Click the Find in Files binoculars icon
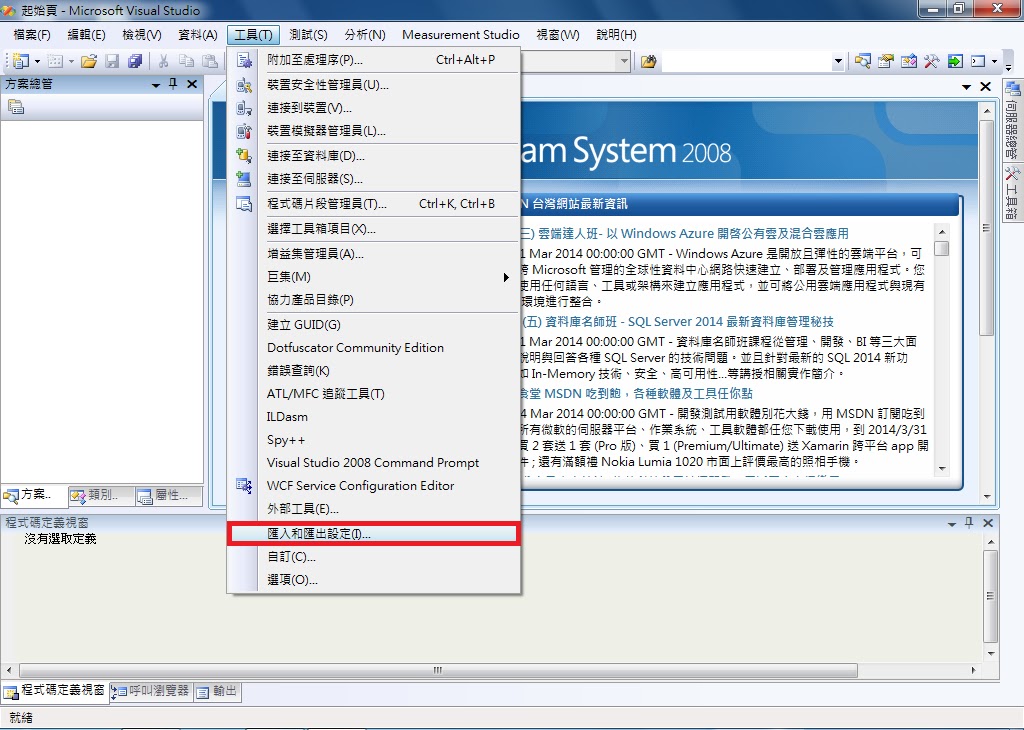The width and height of the screenshot is (1024, 730). click(648, 61)
